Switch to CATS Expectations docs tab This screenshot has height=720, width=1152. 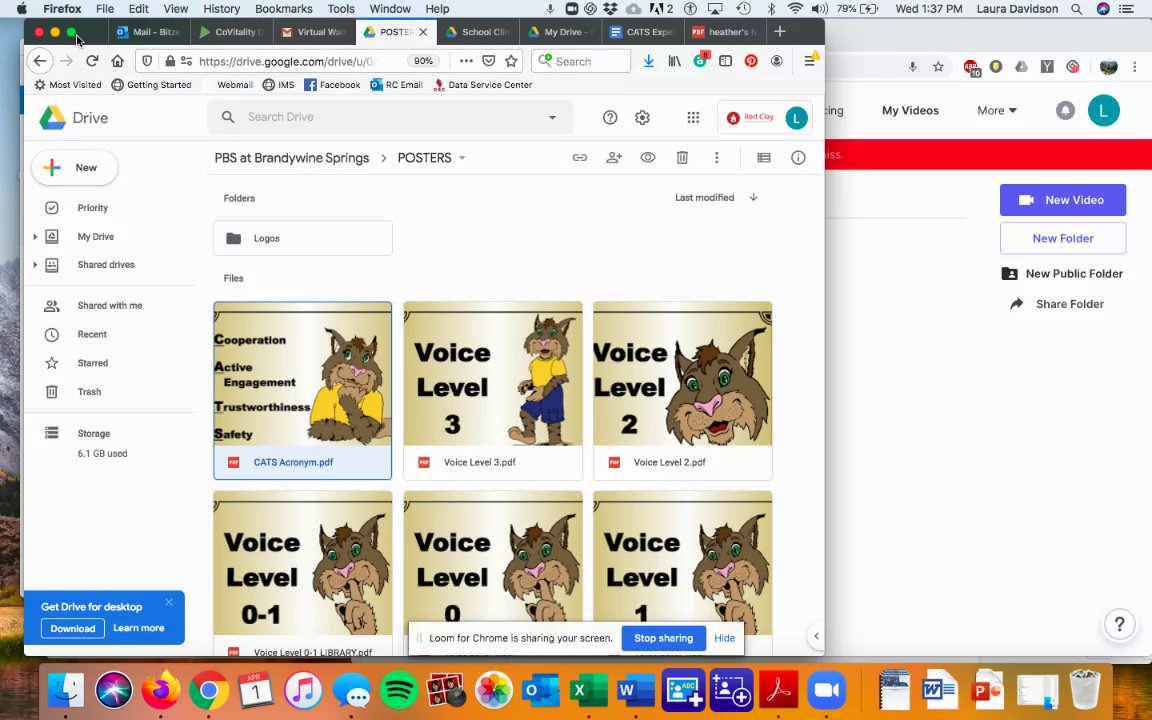[643, 32]
